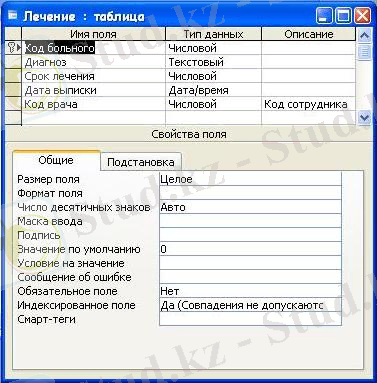Open the Дата/время data type cell
This screenshot has width=377, height=383.
(x=213, y=90)
